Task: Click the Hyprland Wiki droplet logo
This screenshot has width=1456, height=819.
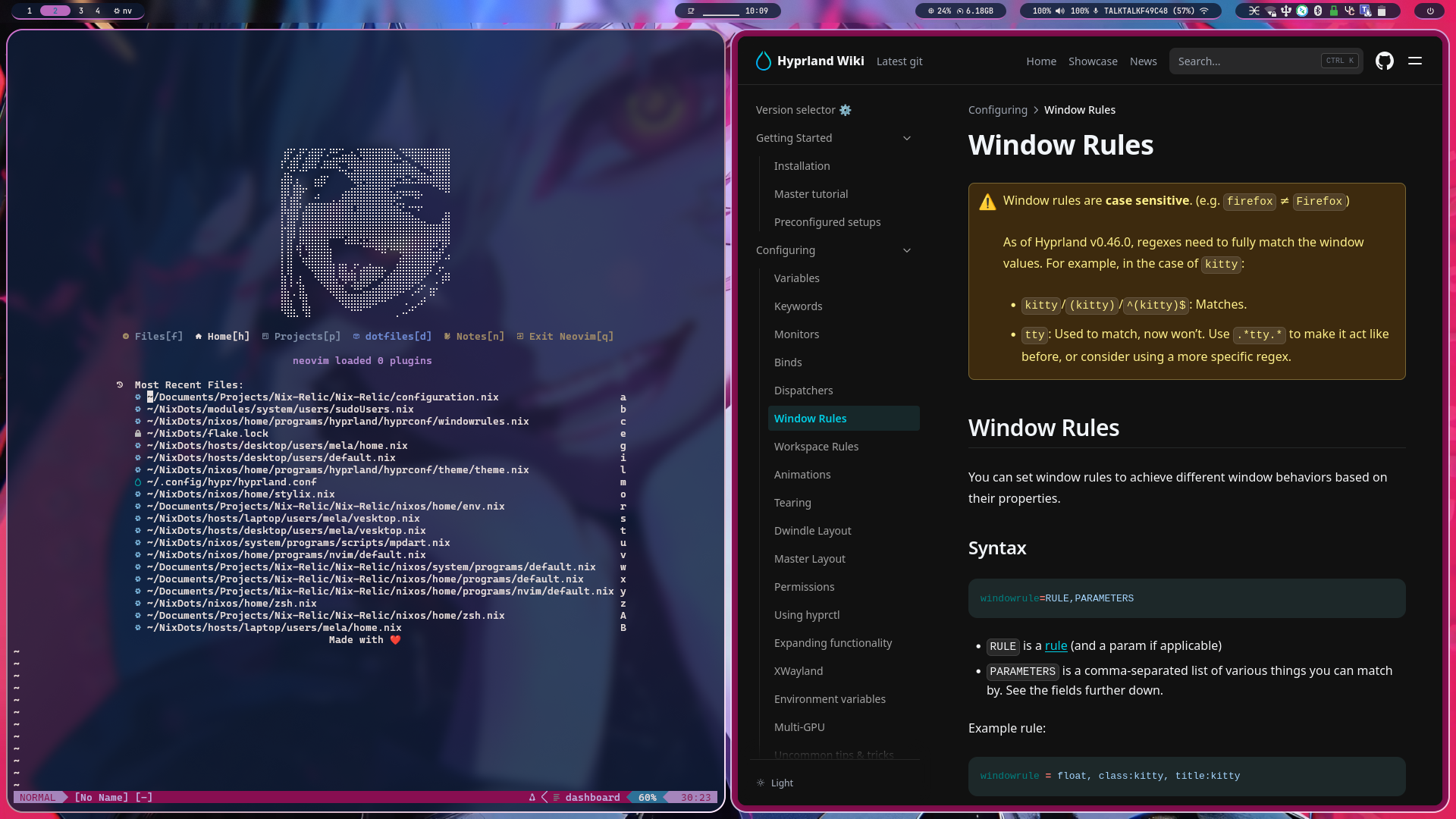Action: pos(763,61)
